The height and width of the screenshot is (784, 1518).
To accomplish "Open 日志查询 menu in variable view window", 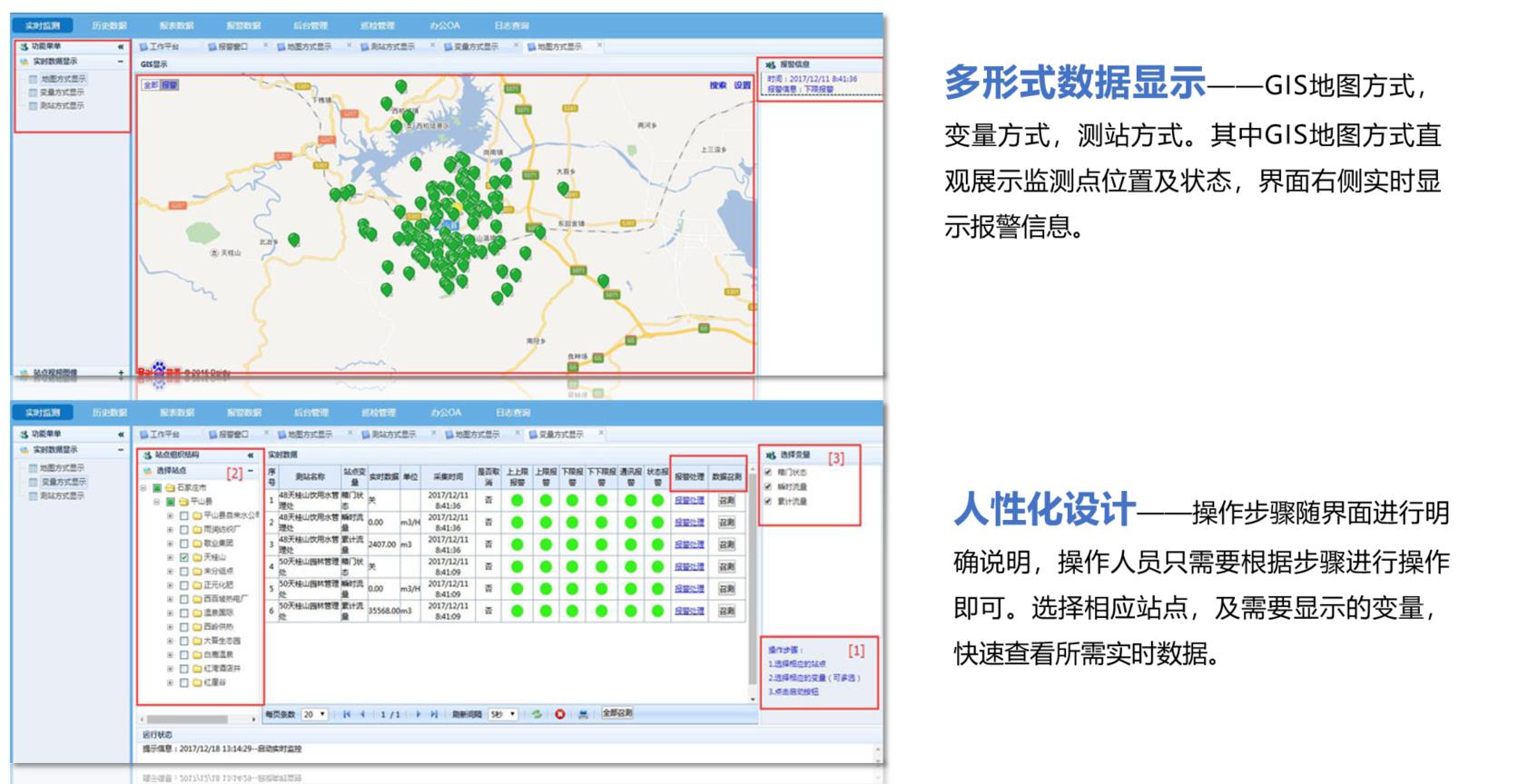I will [x=512, y=413].
